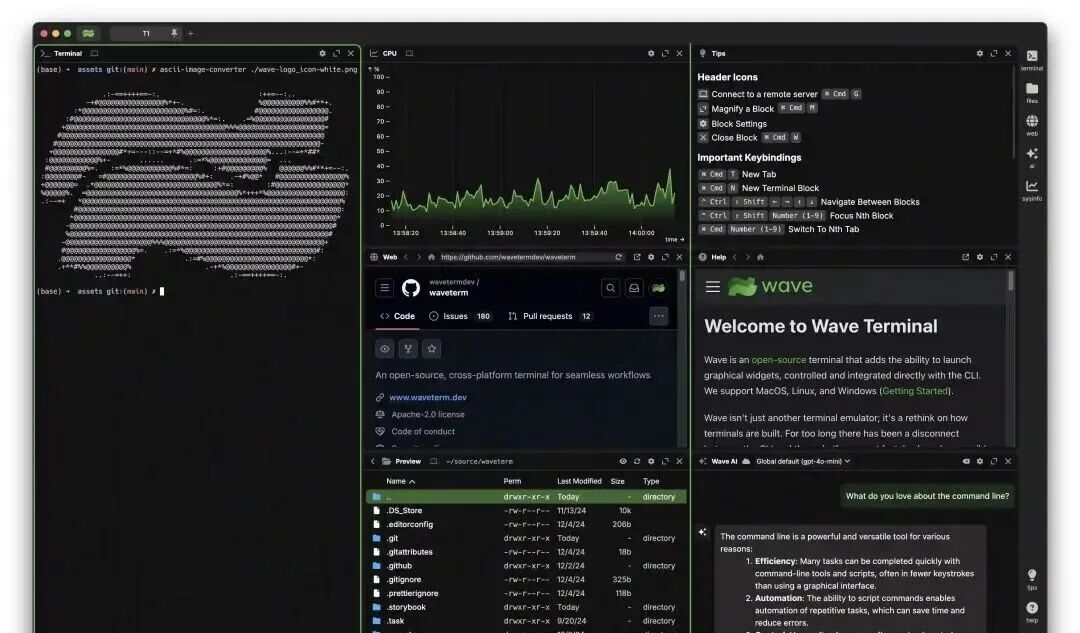
Task: Magnify the Terminal block
Action: click(337, 53)
